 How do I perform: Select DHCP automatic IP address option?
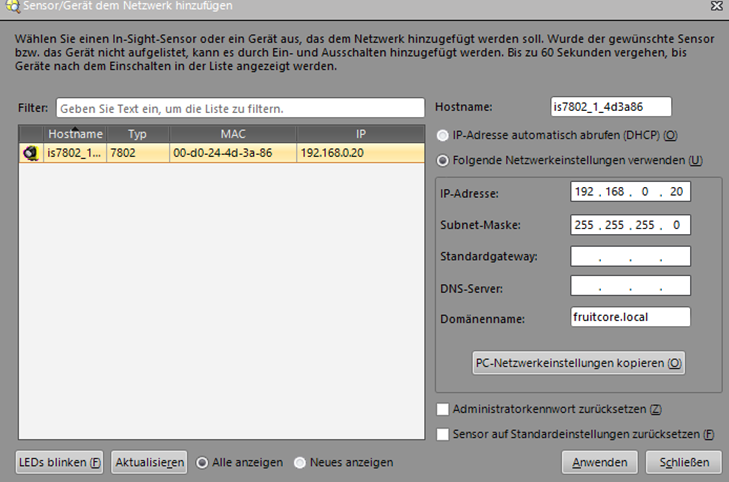point(443,135)
